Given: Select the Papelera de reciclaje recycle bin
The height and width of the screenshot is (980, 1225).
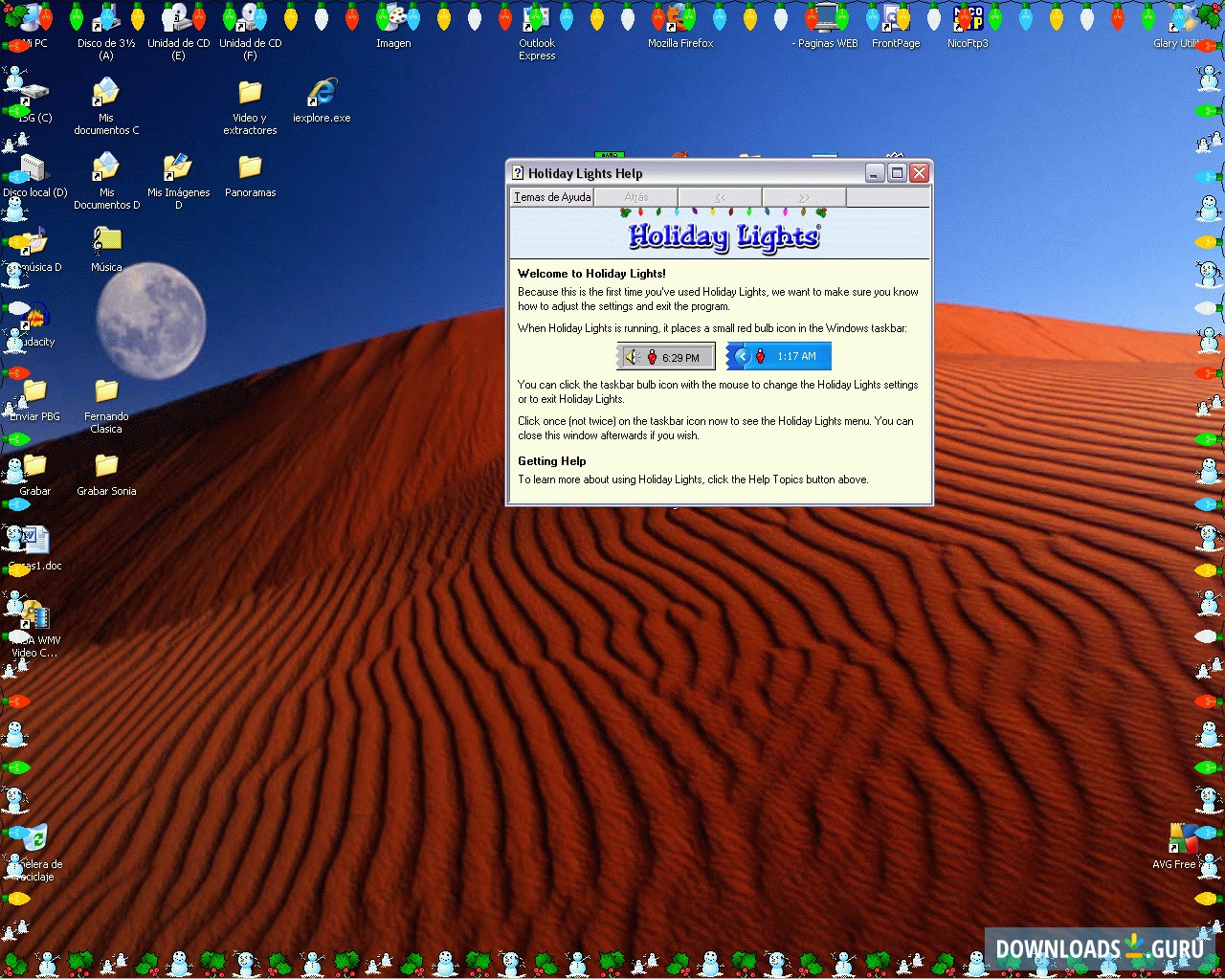Looking at the screenshot, I should (x=34, y=839).
